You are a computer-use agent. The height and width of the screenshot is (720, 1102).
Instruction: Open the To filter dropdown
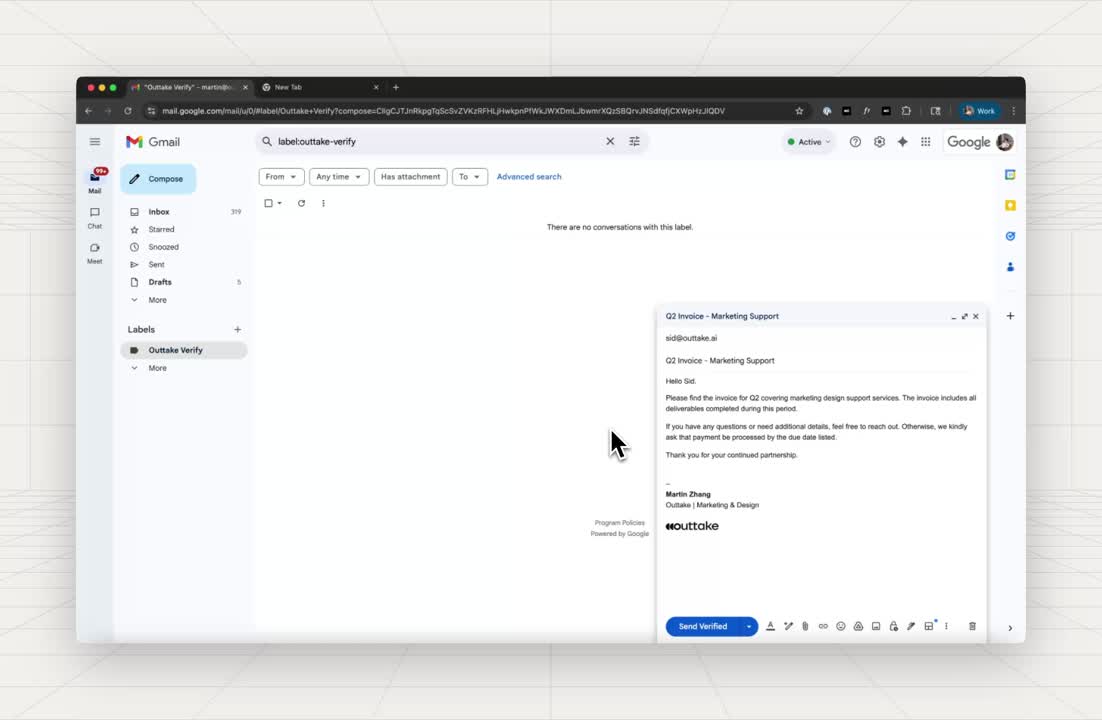click(470, 176)
